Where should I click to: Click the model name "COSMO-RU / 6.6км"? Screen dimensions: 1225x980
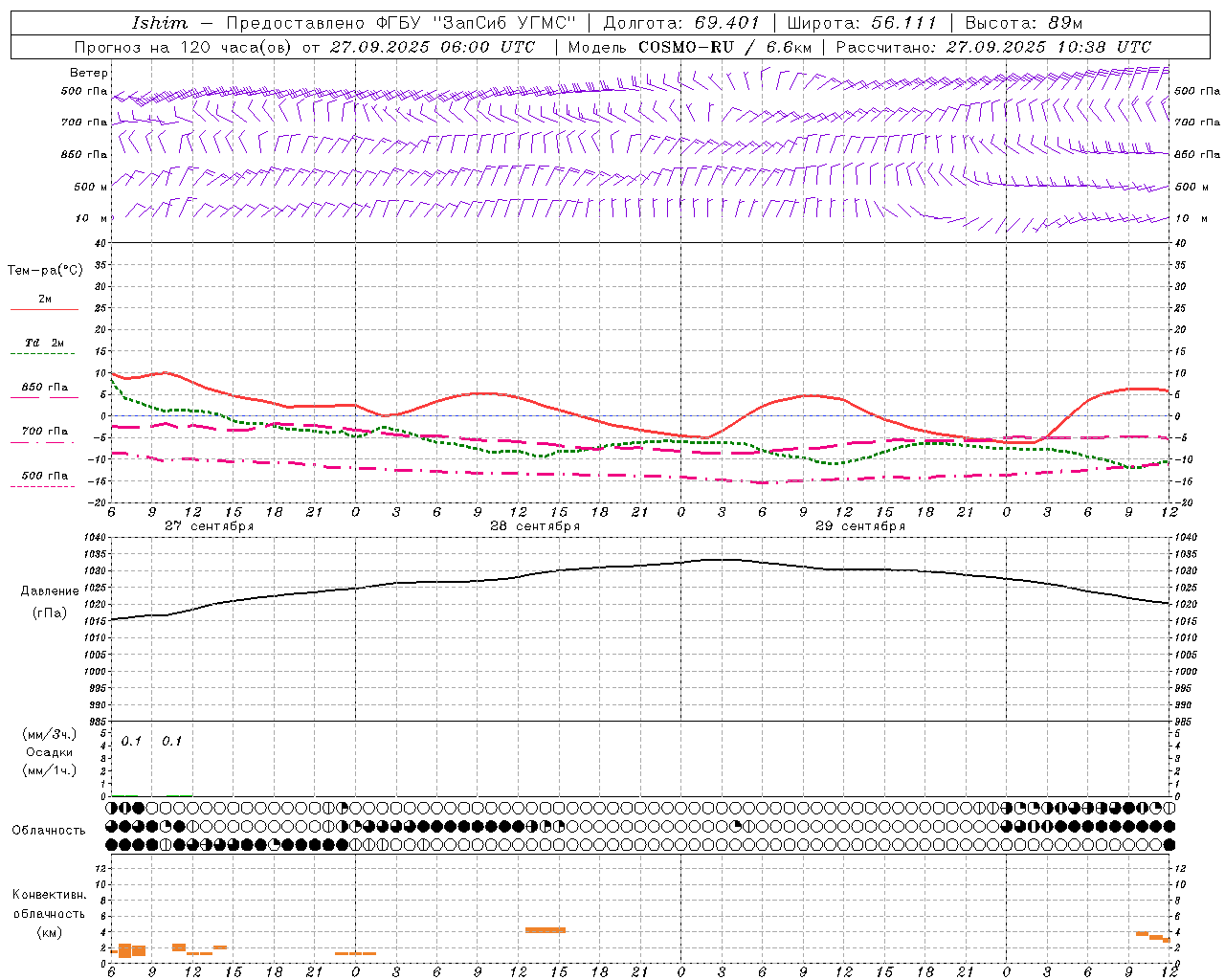point(724,47)
